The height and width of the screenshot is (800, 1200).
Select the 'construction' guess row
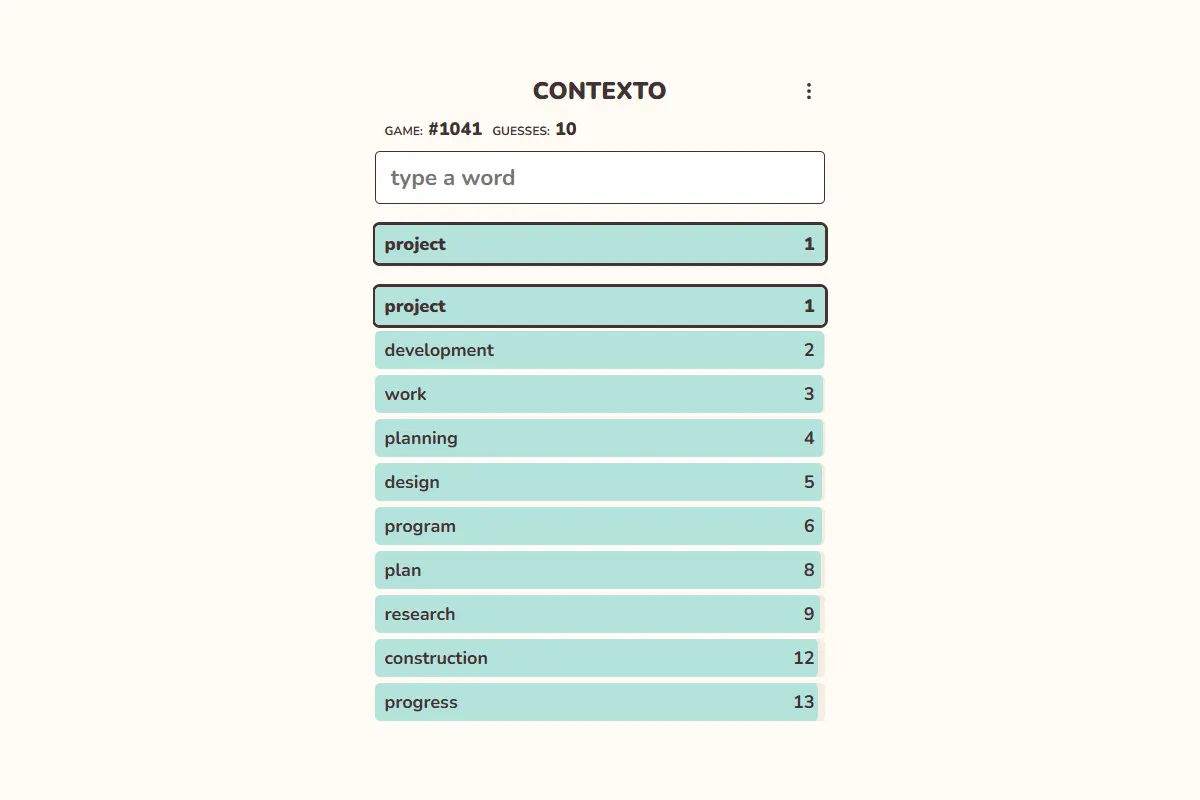coord(599,658)
